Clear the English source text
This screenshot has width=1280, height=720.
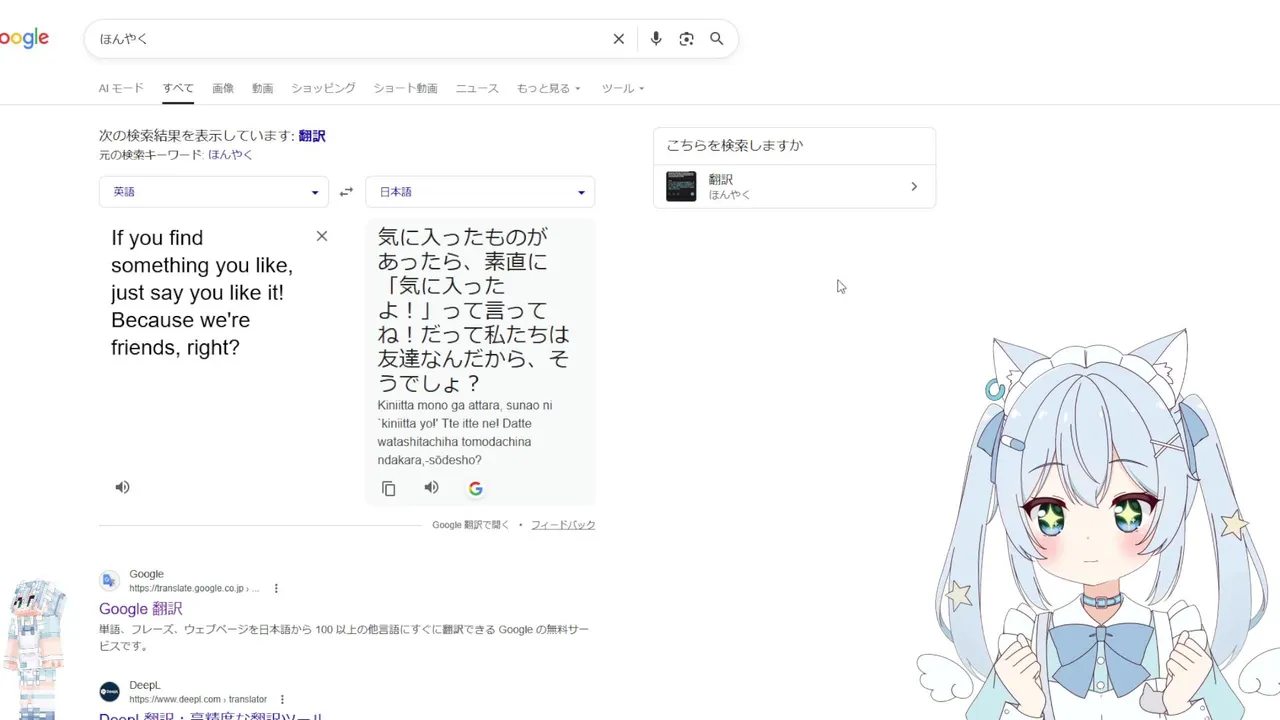click(x=322, y=236)
